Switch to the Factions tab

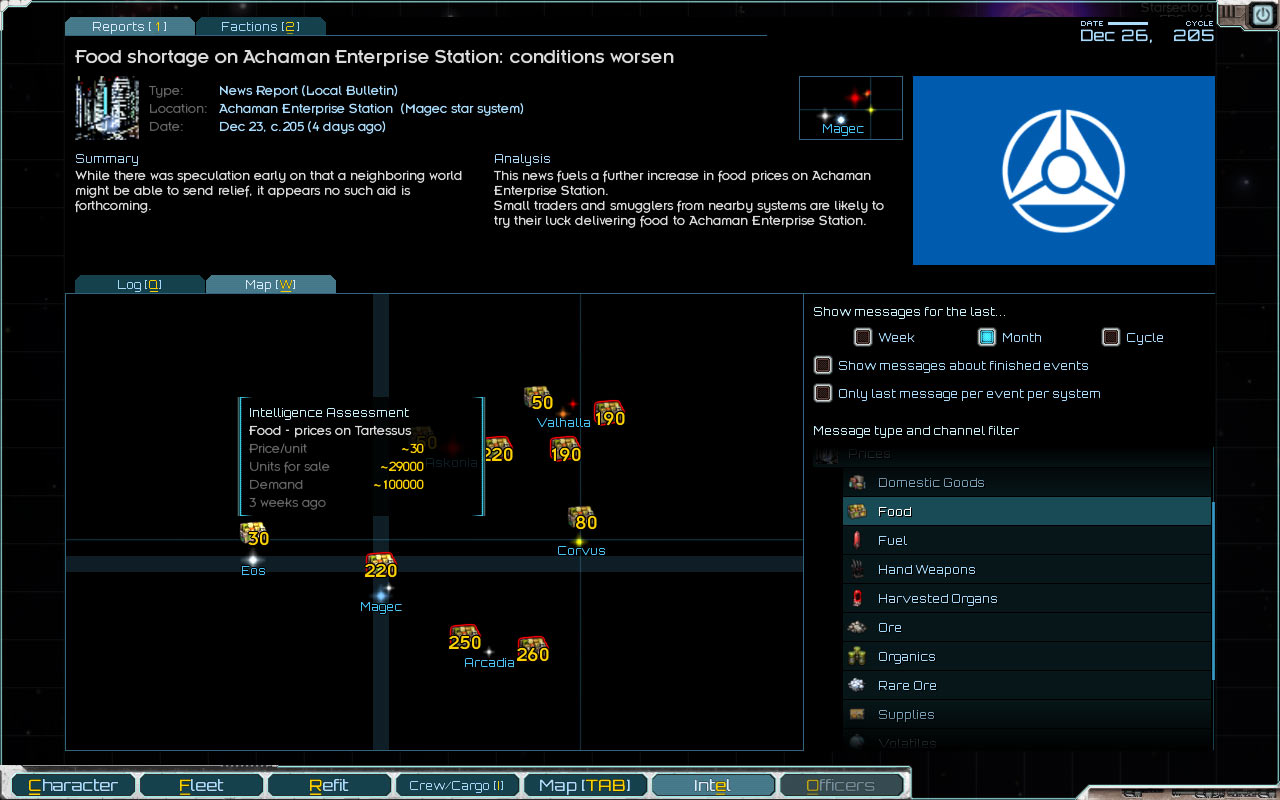[261, 27]
